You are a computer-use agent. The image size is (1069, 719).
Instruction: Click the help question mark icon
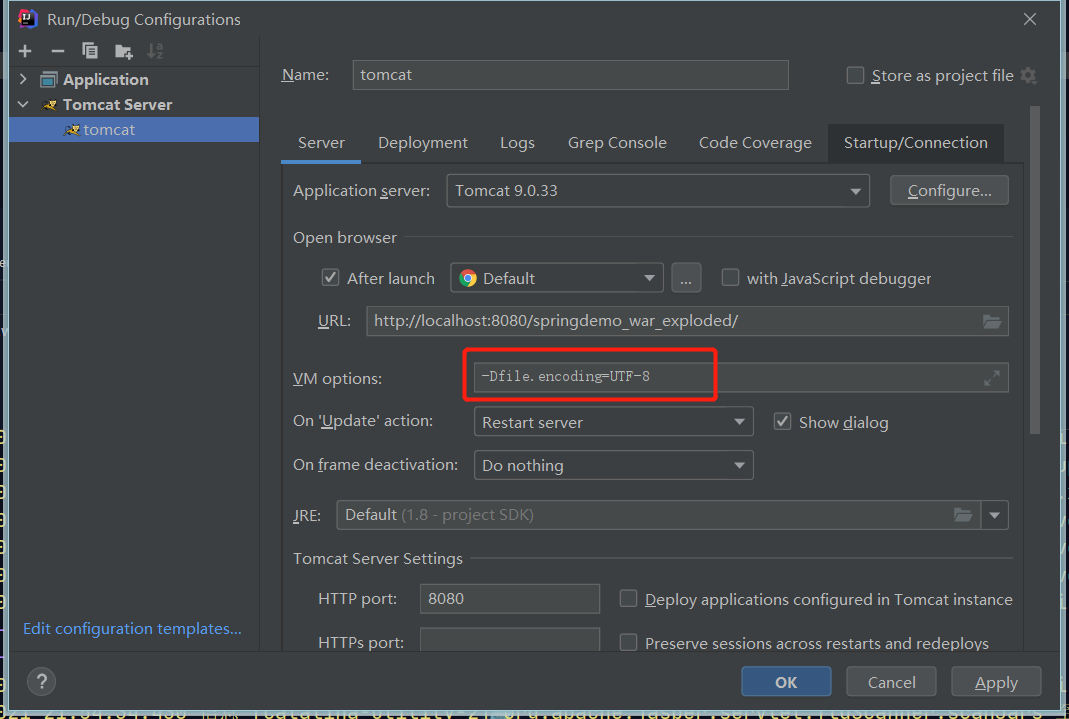(42, 681)
